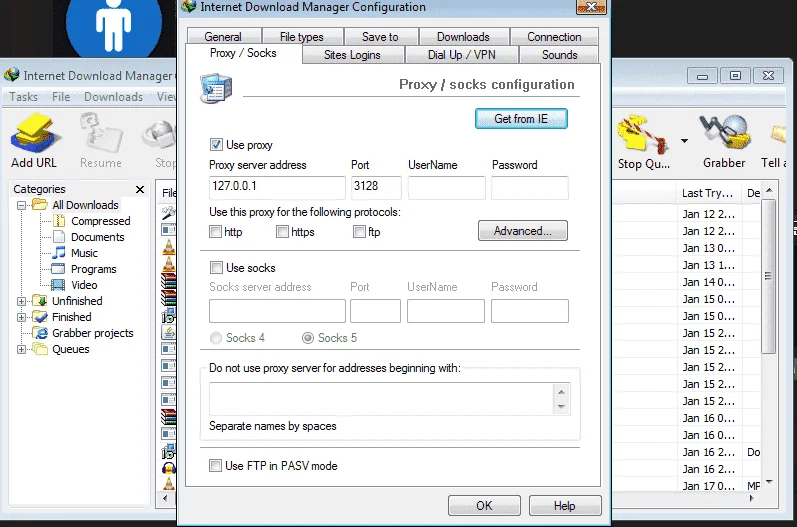Click the IDM logo in configuration title bar
The width and height of the screenshot is (797, 527).
coord(189,7)
